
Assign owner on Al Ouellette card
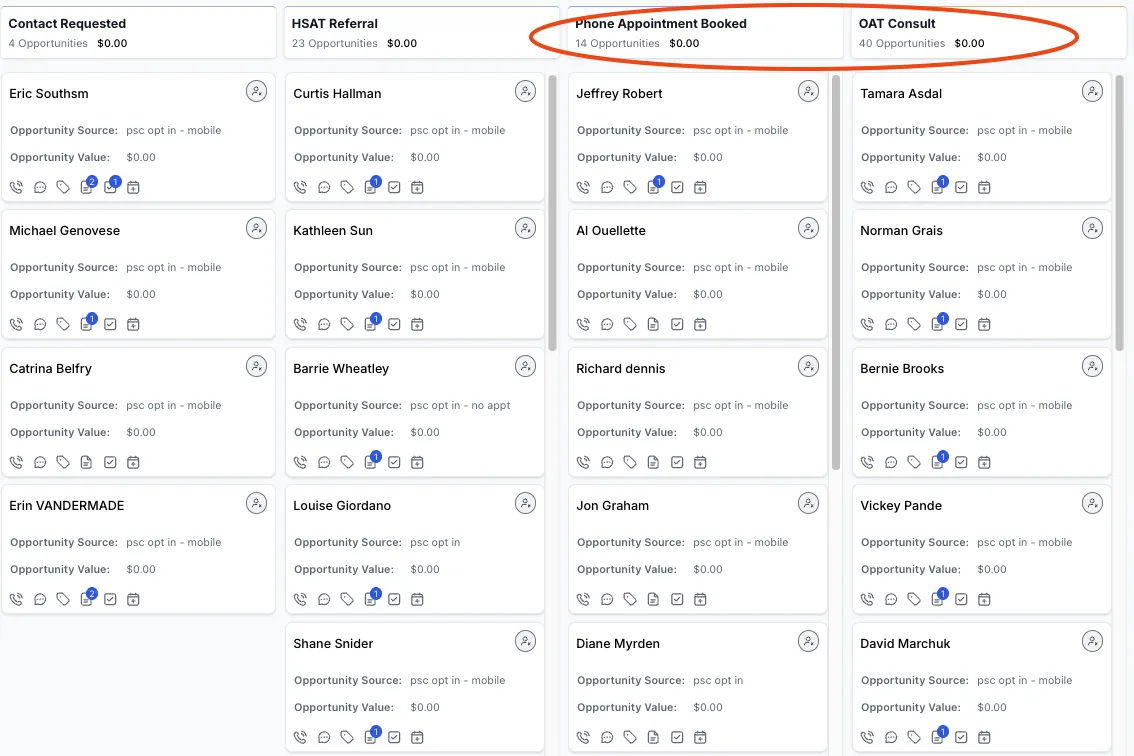click(808, 229)
